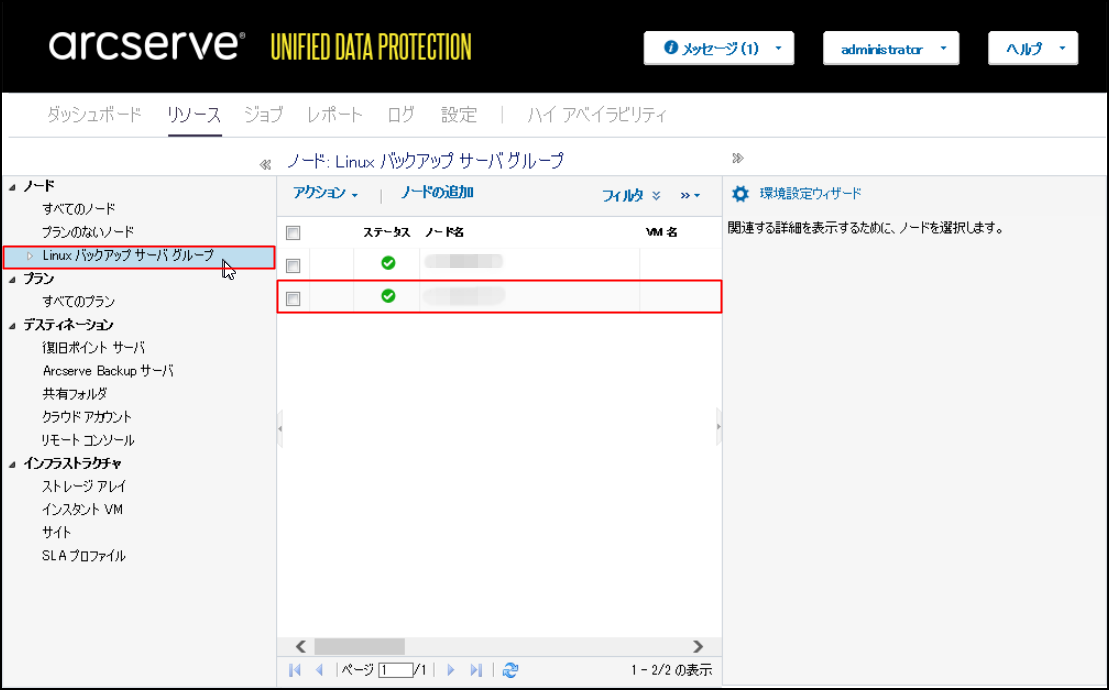The width and height of the screenshot is (1109, 690).
Task: Select SLA プロファイル in tree
Action: point(83,556)
